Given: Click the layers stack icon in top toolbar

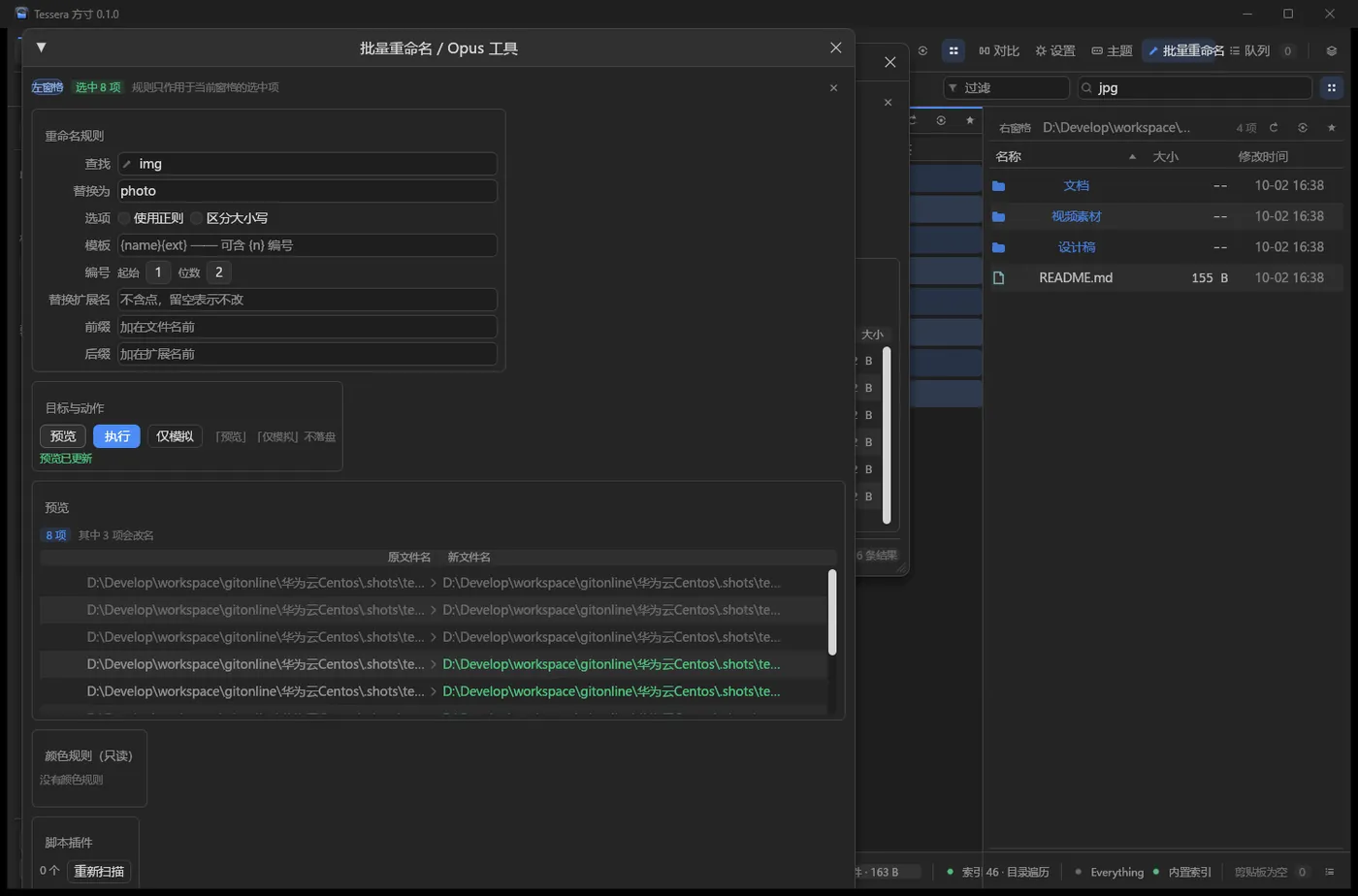Looking at the screenshot, I should pos(1331,50).
